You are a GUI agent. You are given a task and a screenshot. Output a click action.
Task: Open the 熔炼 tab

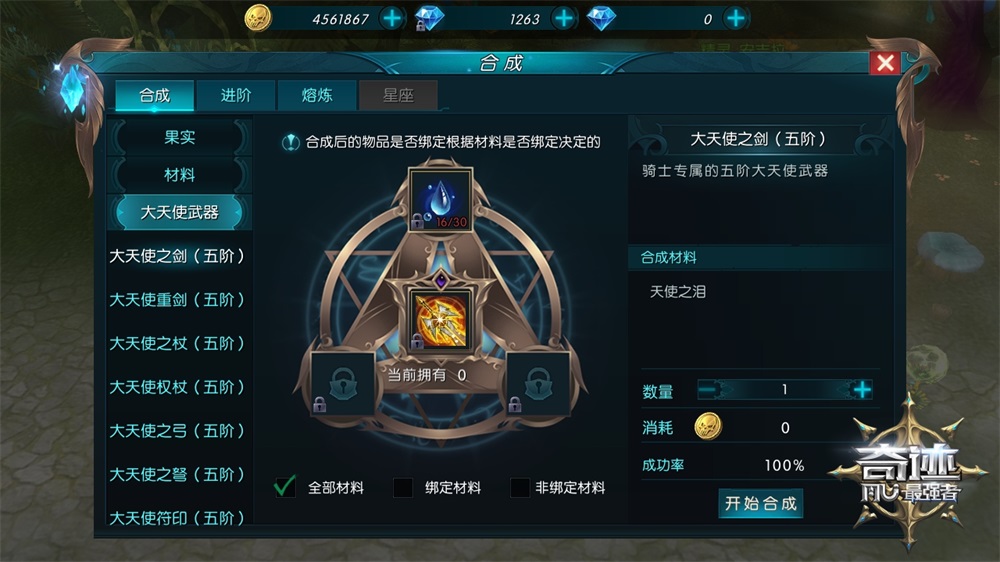[x=317, y=96]
